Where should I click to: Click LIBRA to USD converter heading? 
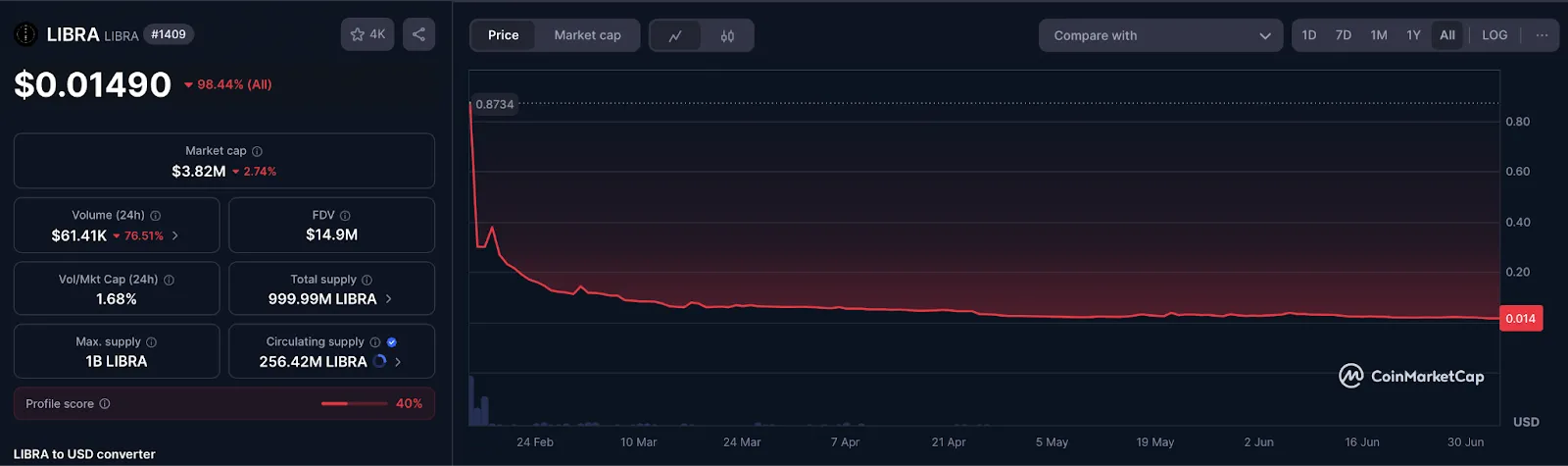point(84,453)
